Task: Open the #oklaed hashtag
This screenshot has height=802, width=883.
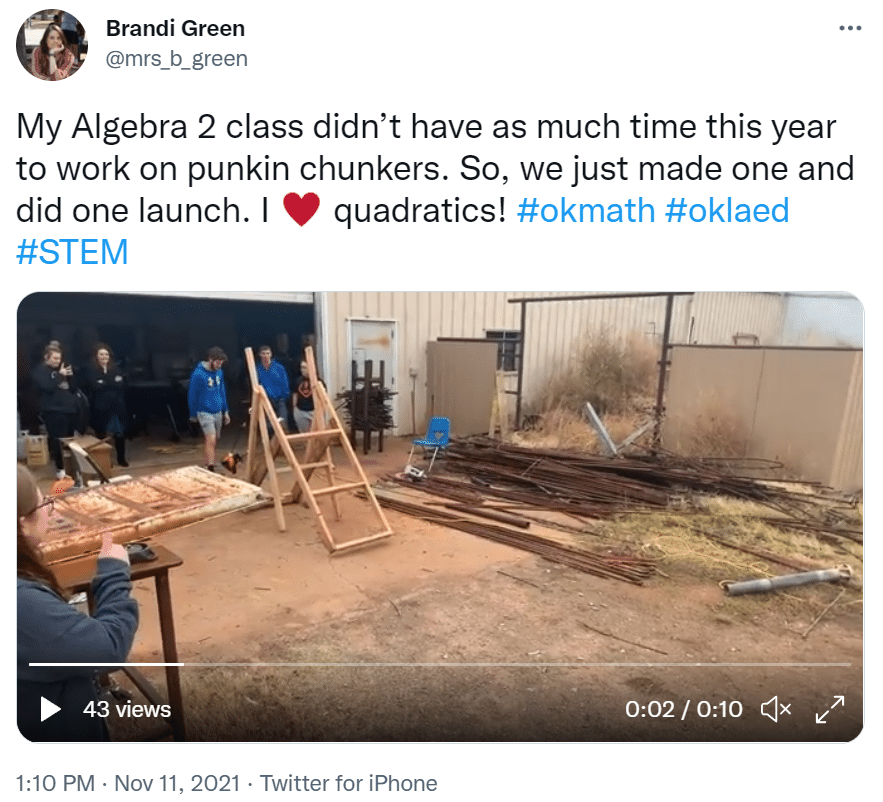Action: 726,210
